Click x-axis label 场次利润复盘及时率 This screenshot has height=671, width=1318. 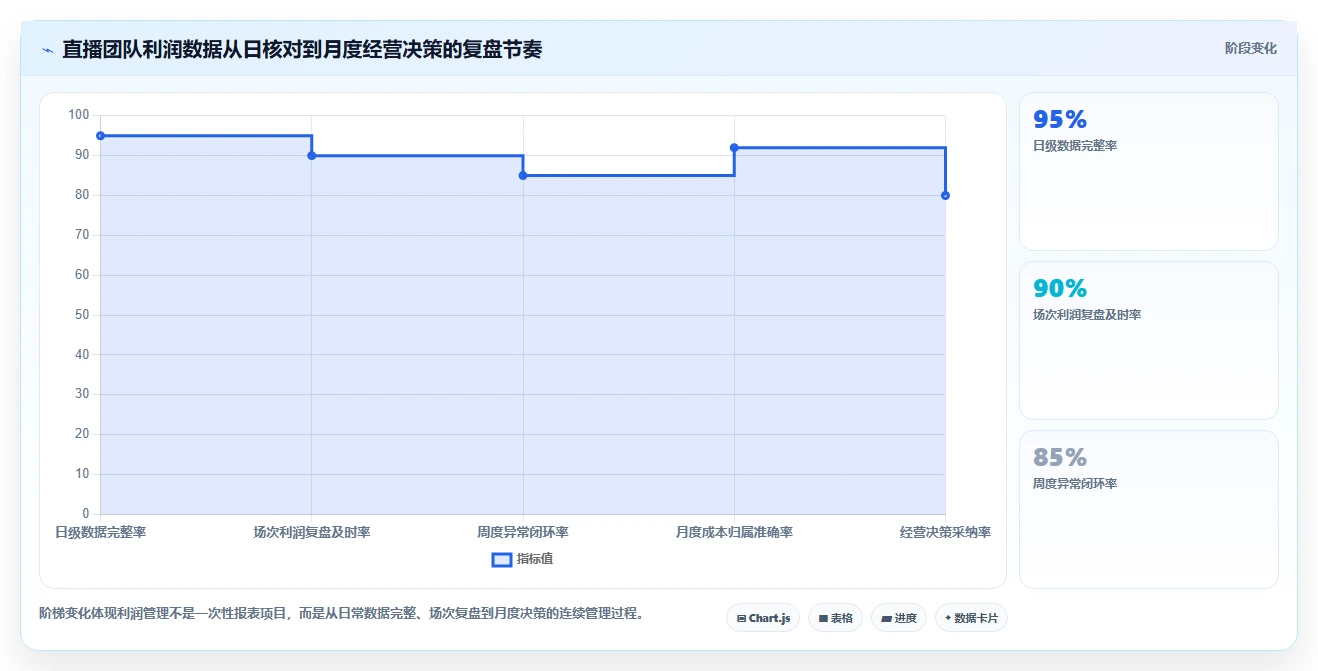pos(312,533)
